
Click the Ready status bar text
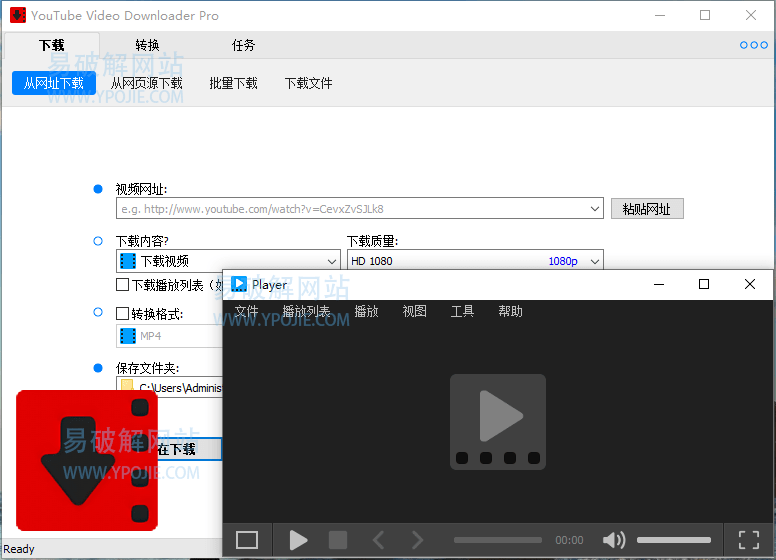(19, 549)
